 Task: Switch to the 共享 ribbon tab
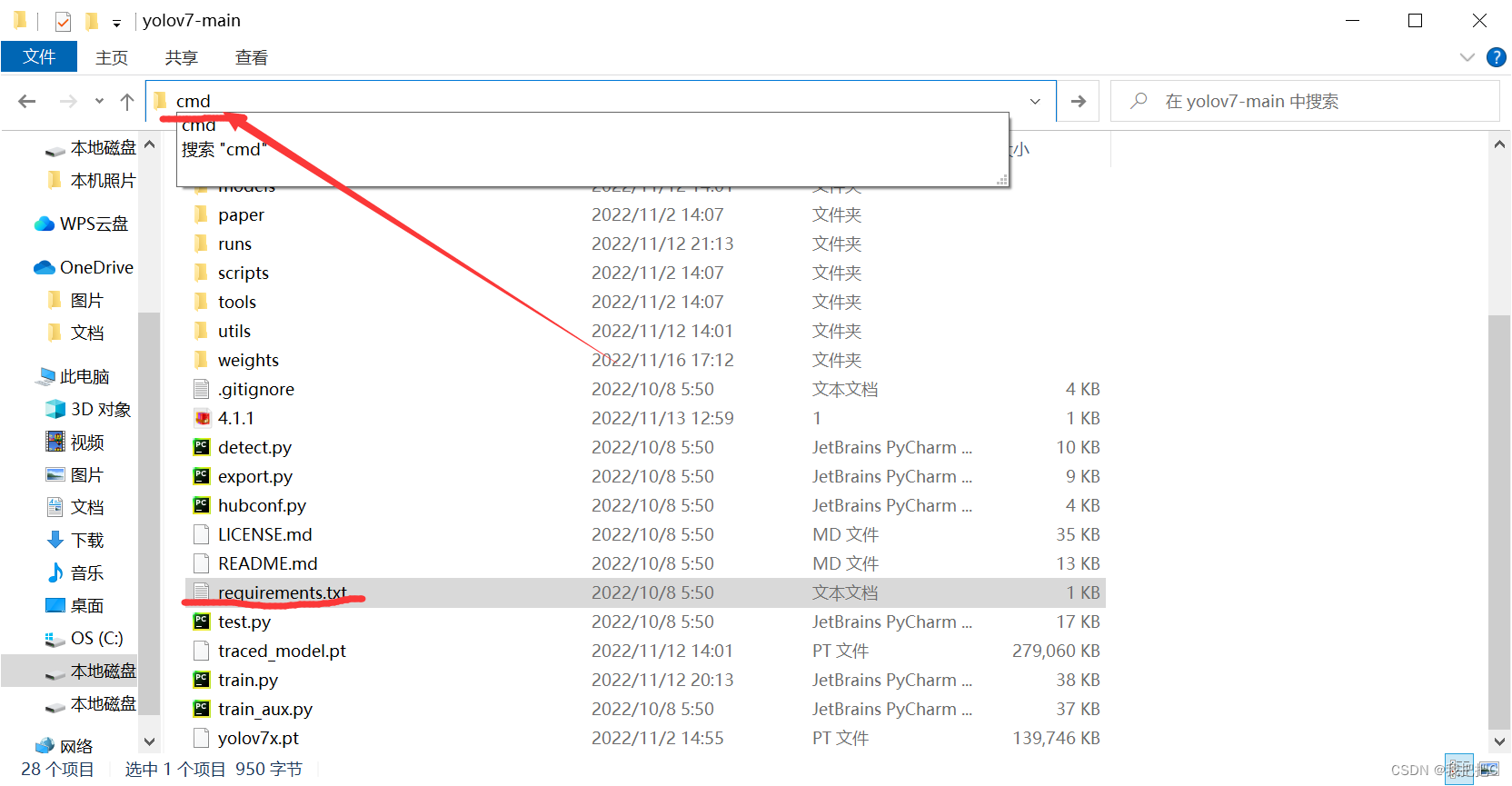(182, 57)
